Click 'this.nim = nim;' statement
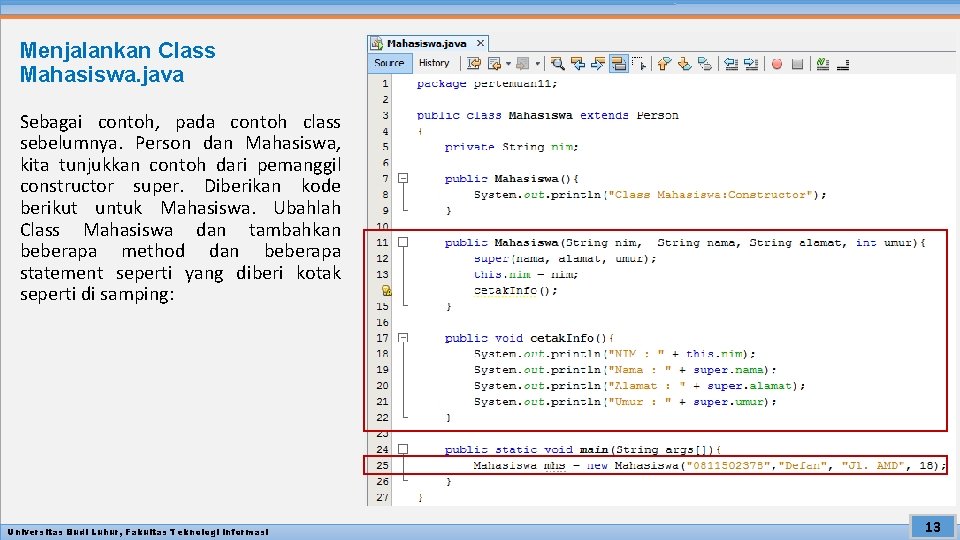The image size is (960, 540). pos(525,274)
